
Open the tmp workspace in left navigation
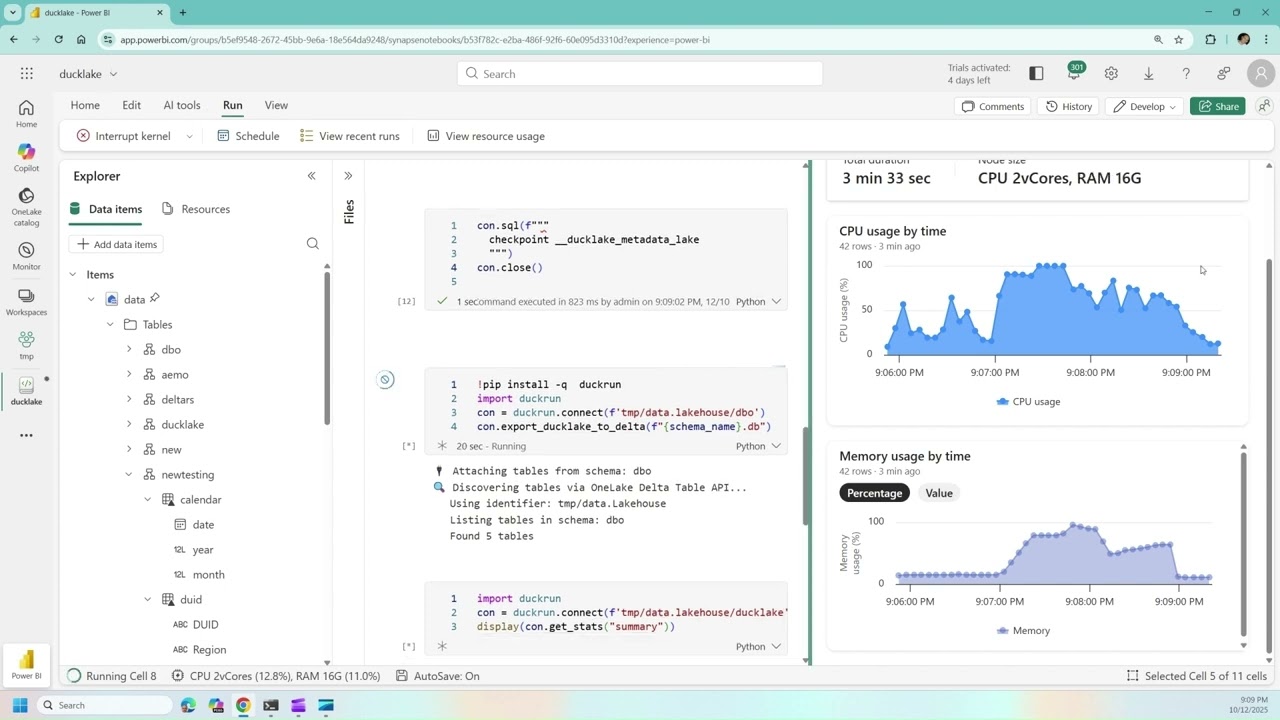tap(26, 346)
